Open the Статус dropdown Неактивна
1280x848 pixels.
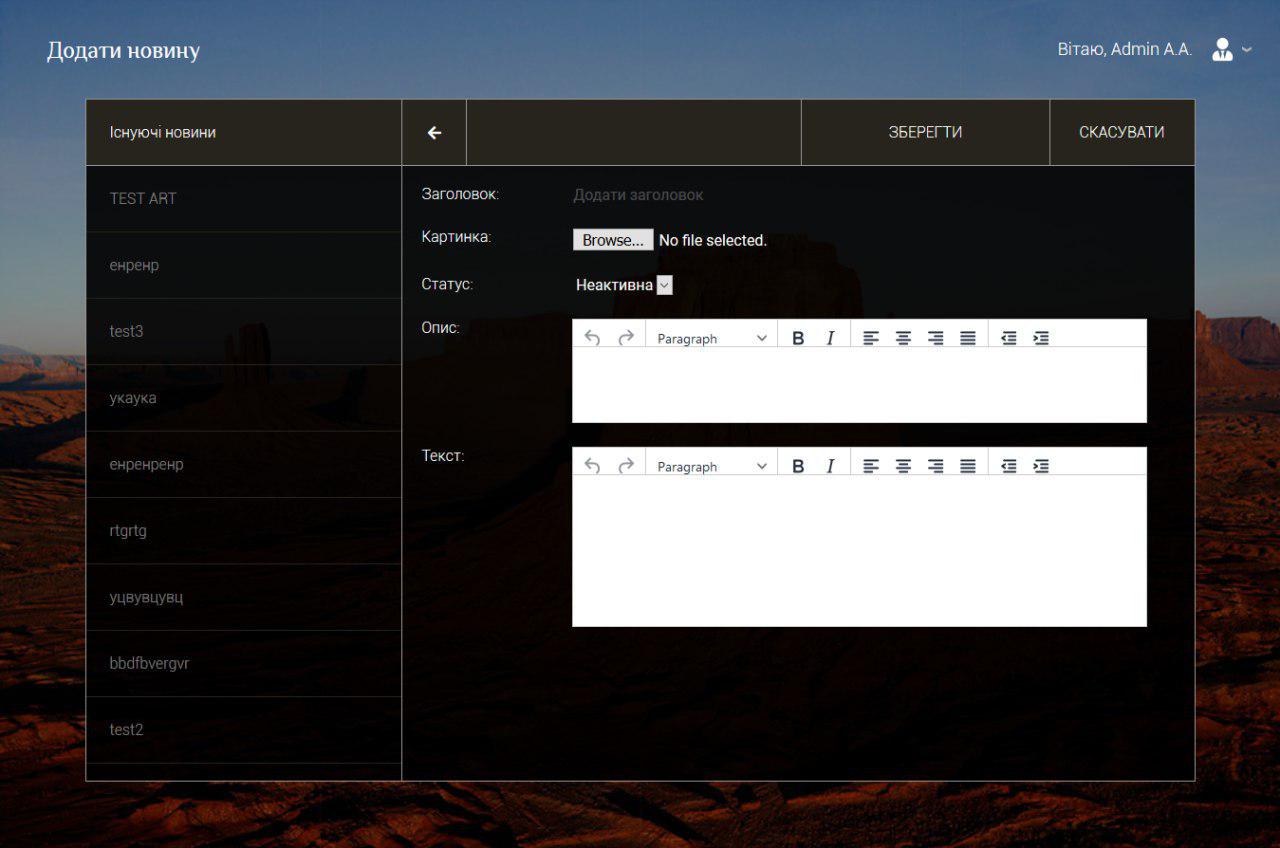tap(623, 285)
